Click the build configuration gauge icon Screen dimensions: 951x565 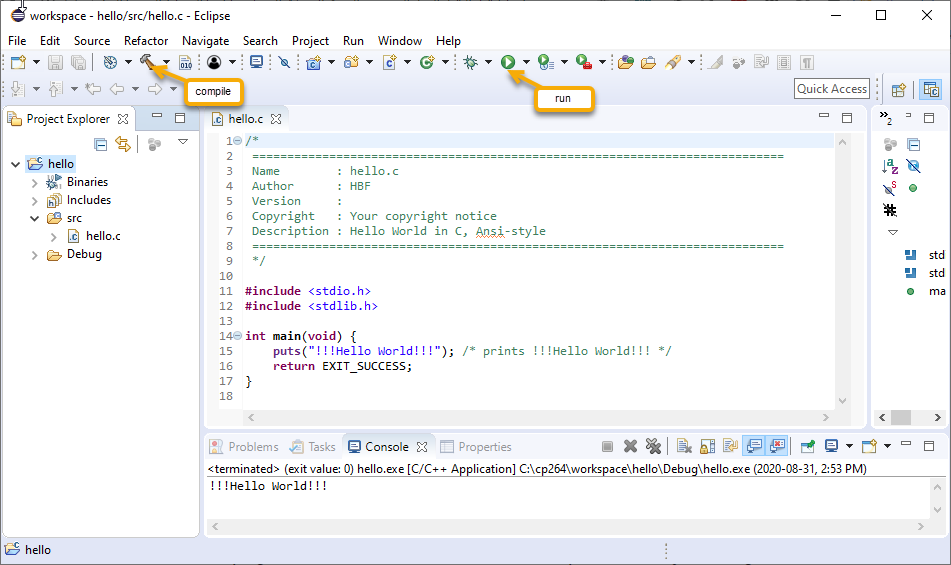coord(110,62)
